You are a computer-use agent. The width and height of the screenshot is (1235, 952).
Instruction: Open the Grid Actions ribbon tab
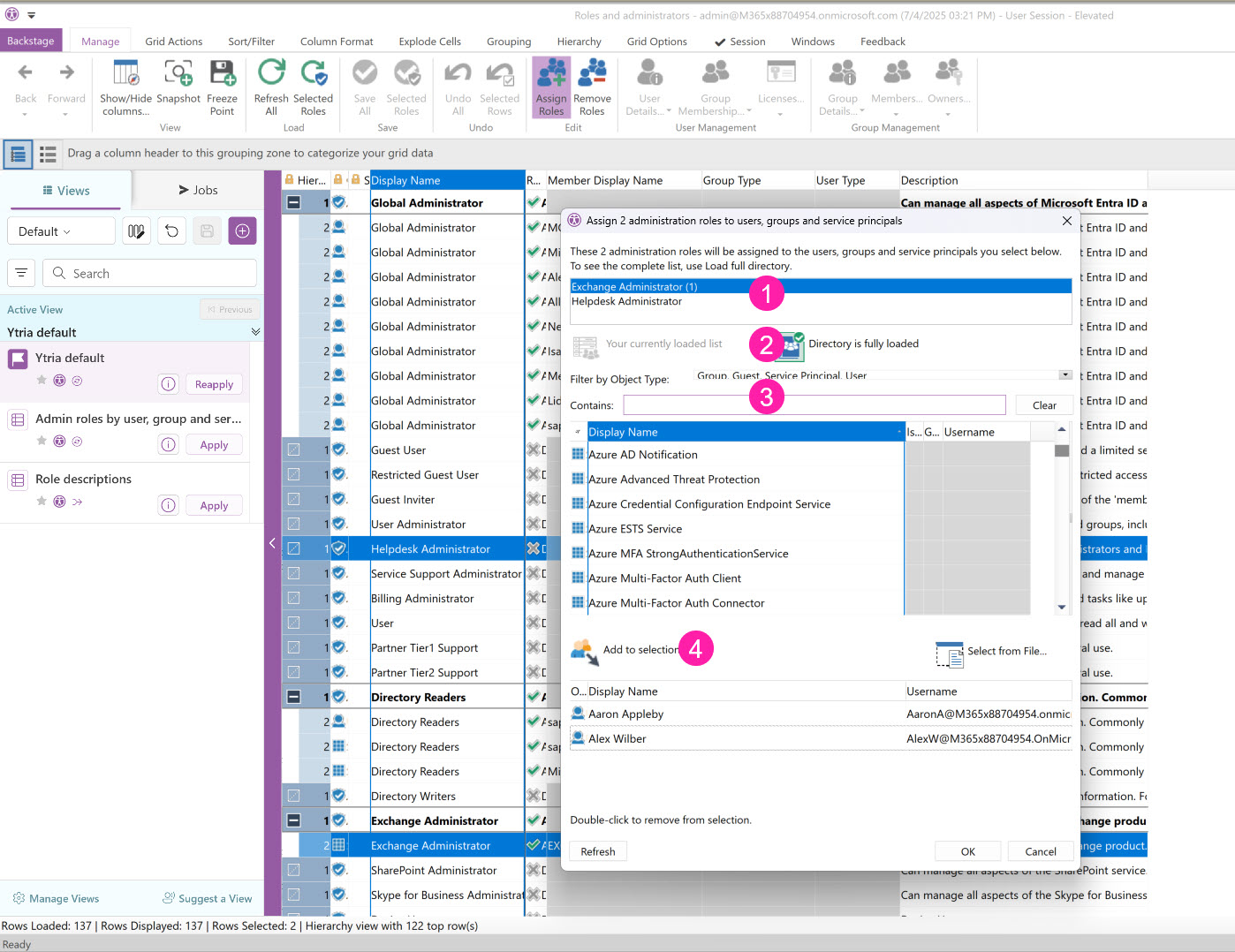tap(173, 42)
